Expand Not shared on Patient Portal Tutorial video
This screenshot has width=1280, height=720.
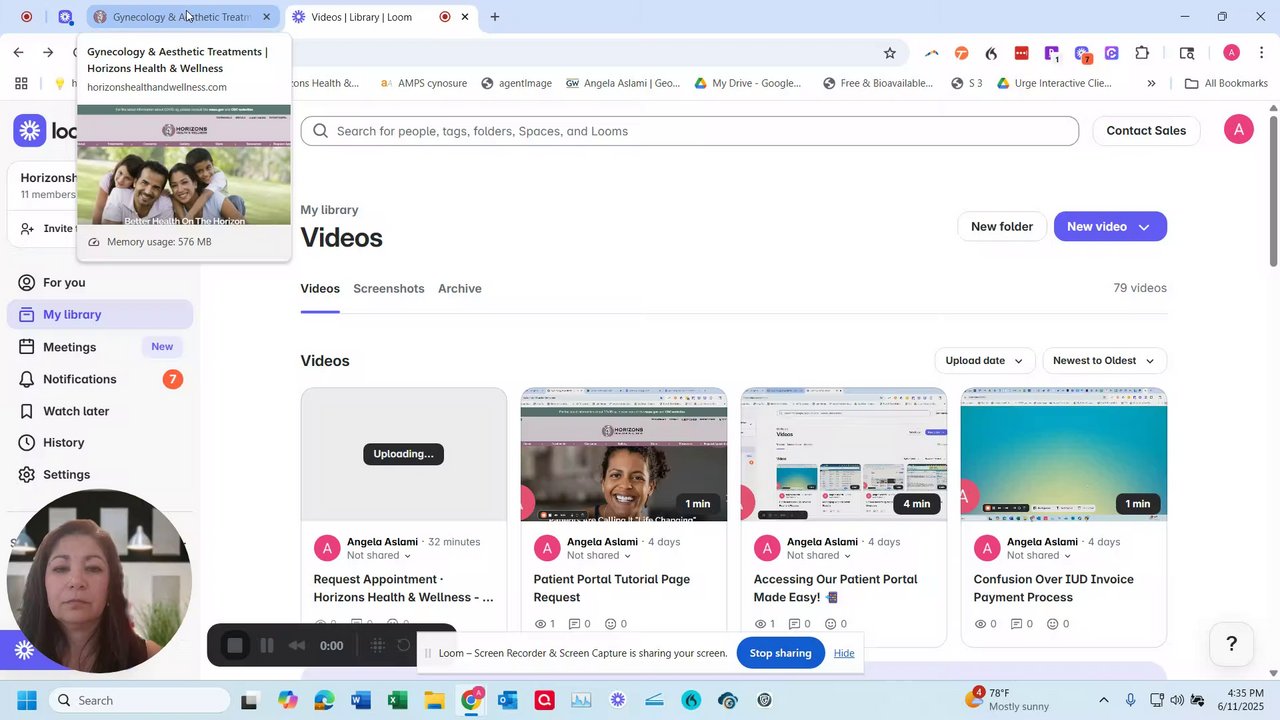[599, 556]
